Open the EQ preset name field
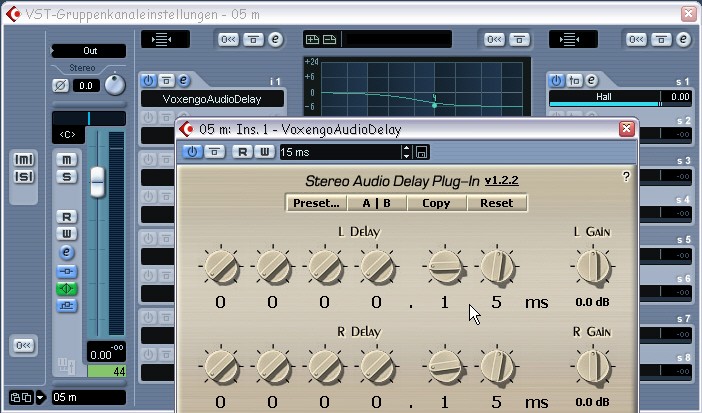 pos(398,39)
